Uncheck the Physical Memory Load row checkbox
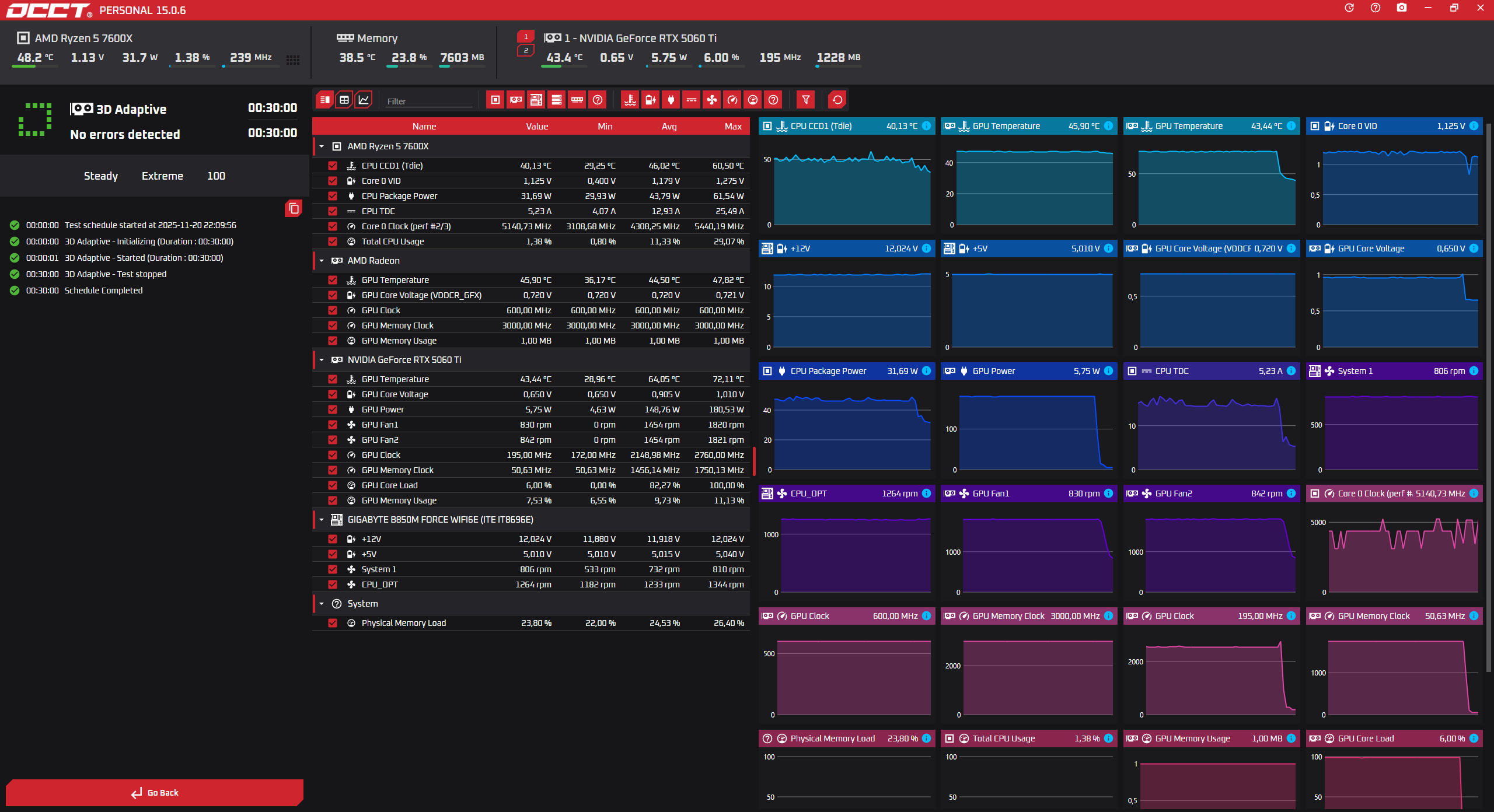This screenshot has height=812, width=1494. [x=333, y=623]
